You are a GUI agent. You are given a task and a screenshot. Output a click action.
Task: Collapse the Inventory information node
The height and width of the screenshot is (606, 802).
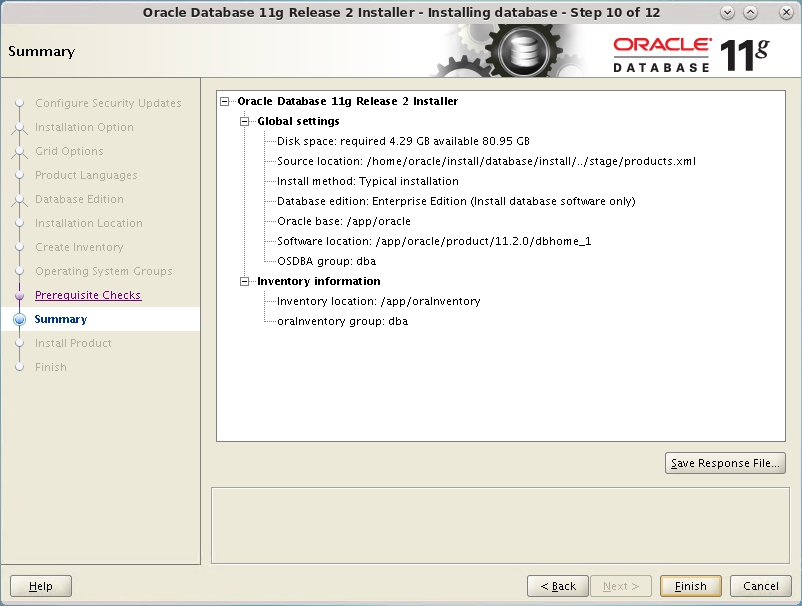pyautogui.click(x=244, y=281)
